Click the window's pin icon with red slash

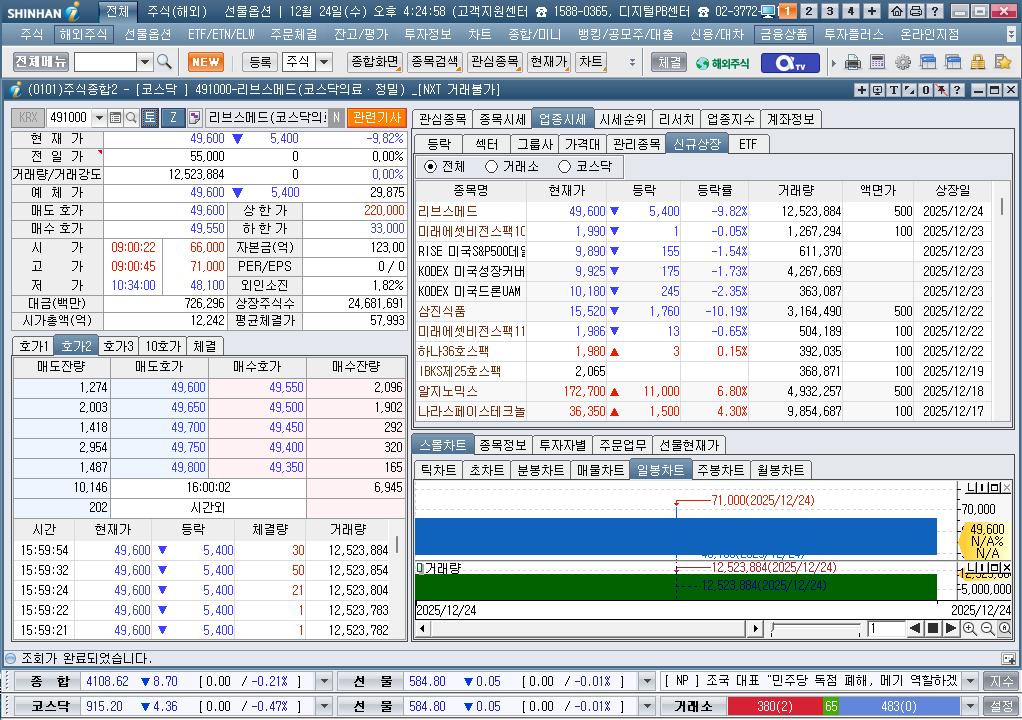[942, 90]
